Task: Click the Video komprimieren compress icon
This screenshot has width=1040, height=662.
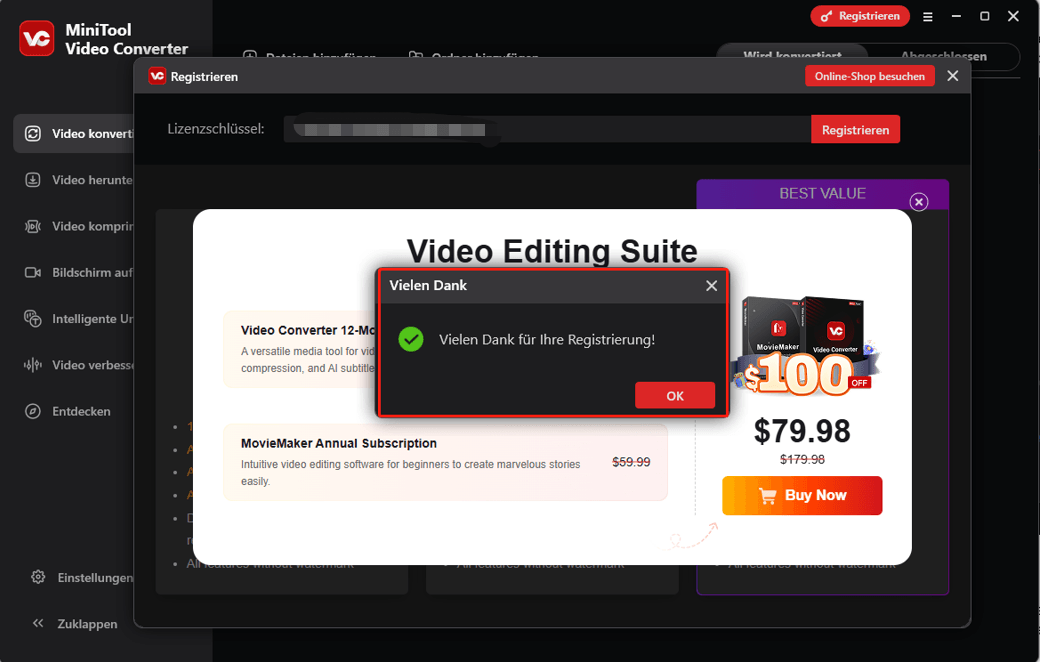Action: [x=32, y=226]
